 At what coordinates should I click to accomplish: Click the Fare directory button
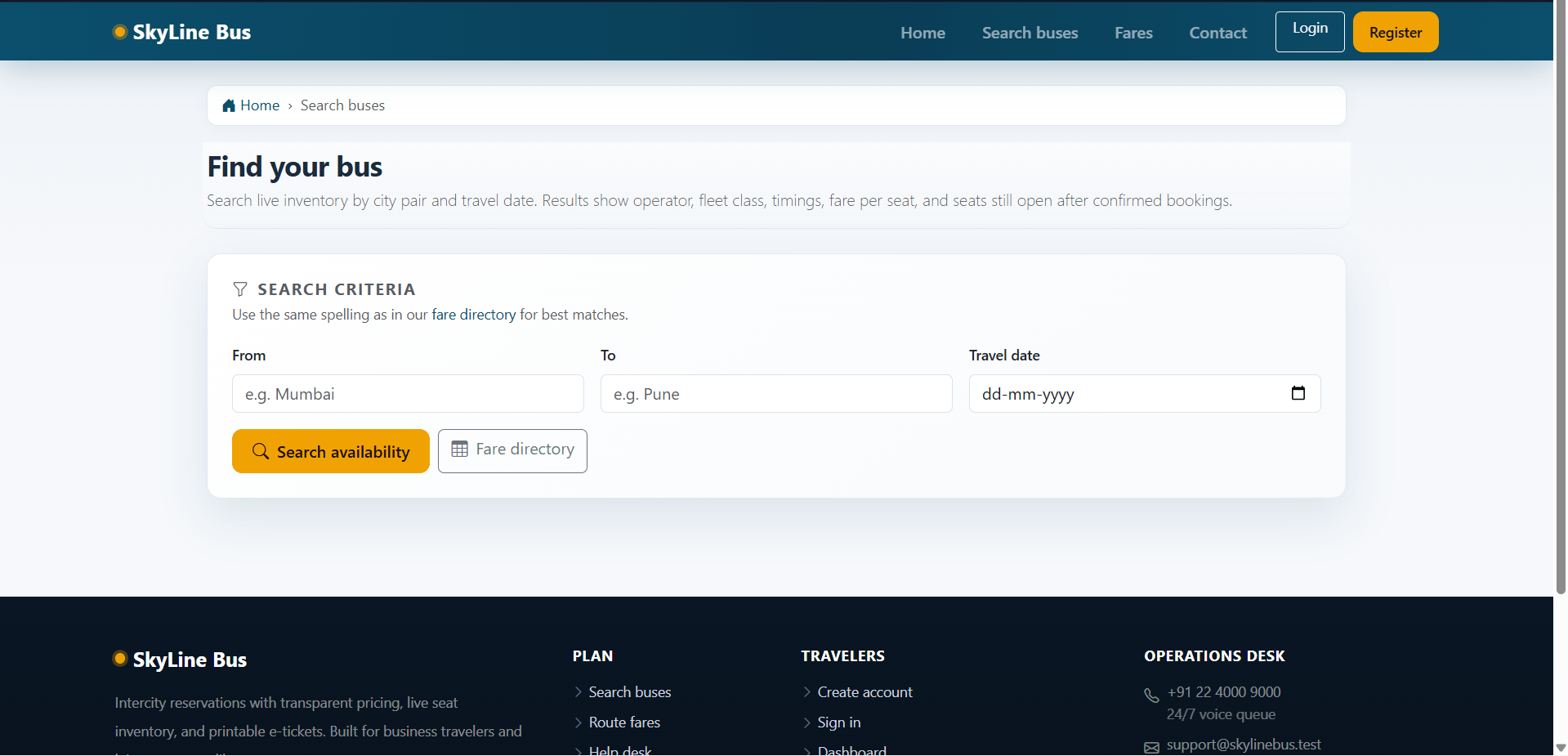tap(512, 451)
